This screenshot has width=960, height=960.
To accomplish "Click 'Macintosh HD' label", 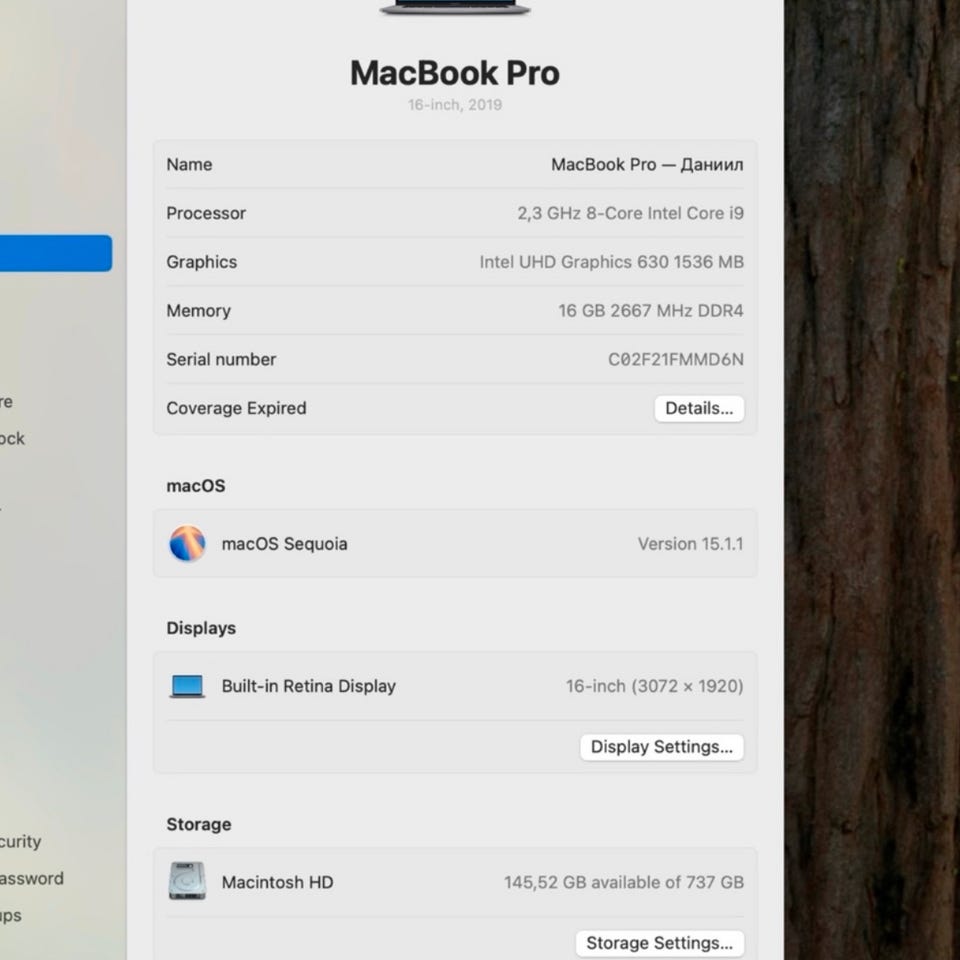I will (277, 882).
